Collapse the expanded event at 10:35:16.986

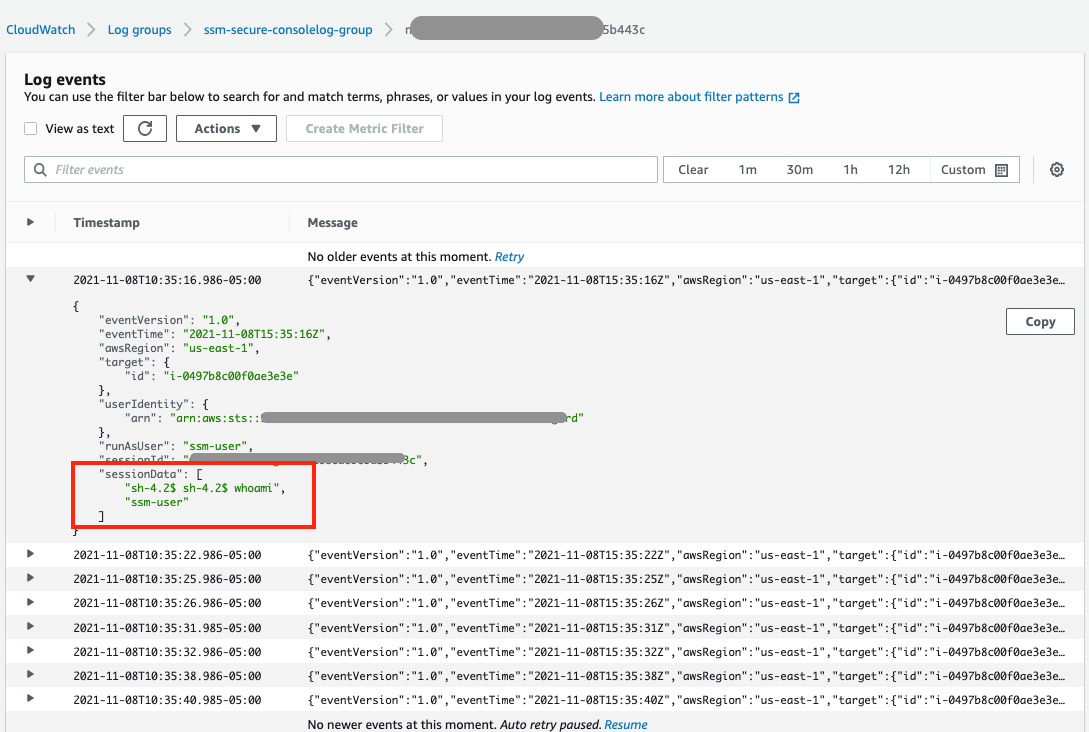pyautogui.click(x=30, y=279)
